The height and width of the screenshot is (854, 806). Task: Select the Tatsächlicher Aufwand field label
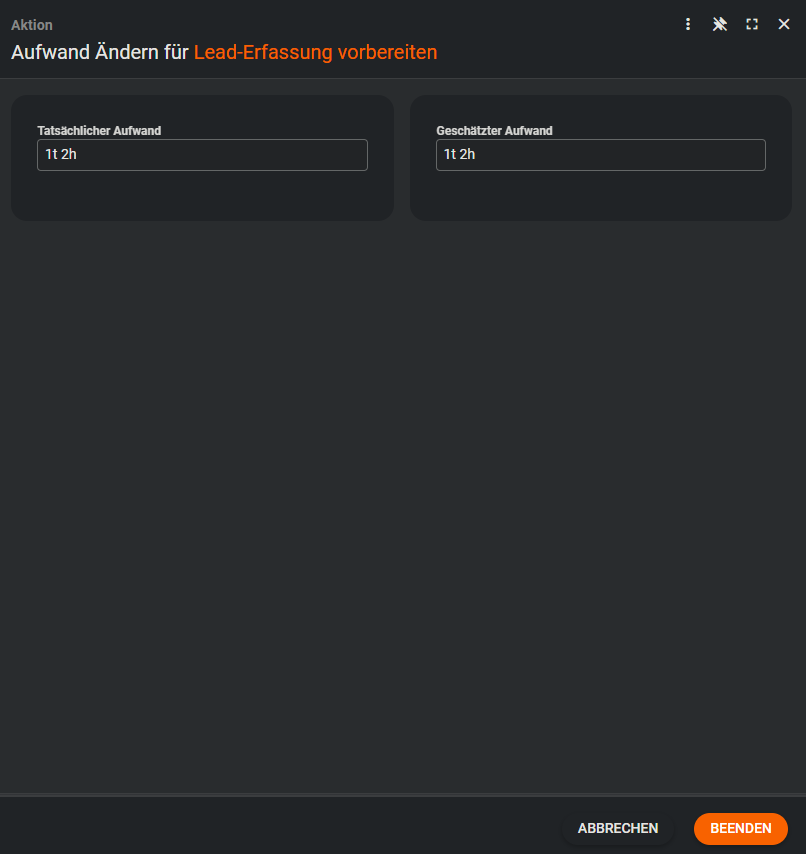click(99, 131)
